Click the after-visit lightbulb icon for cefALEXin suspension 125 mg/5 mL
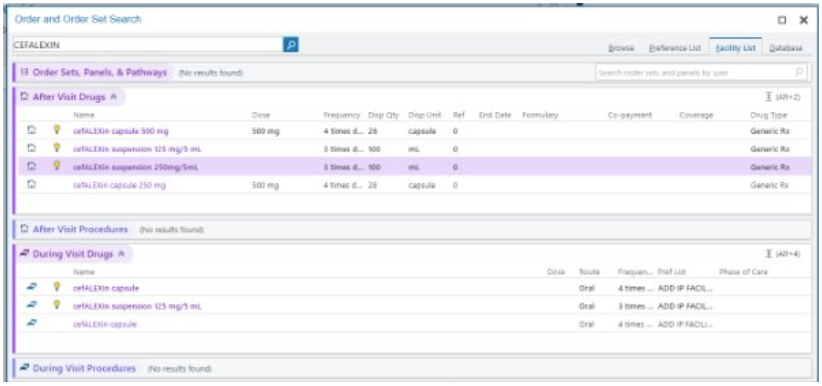This screenshot has height=386, width=822. (x=57, y=148)
